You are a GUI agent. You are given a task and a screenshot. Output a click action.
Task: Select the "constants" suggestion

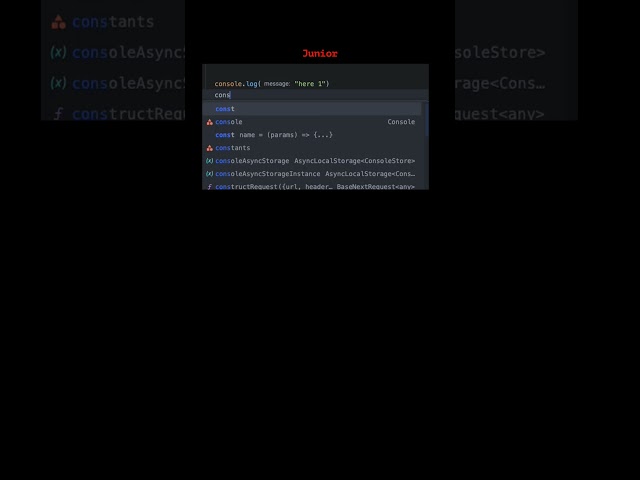pos(311,148)
